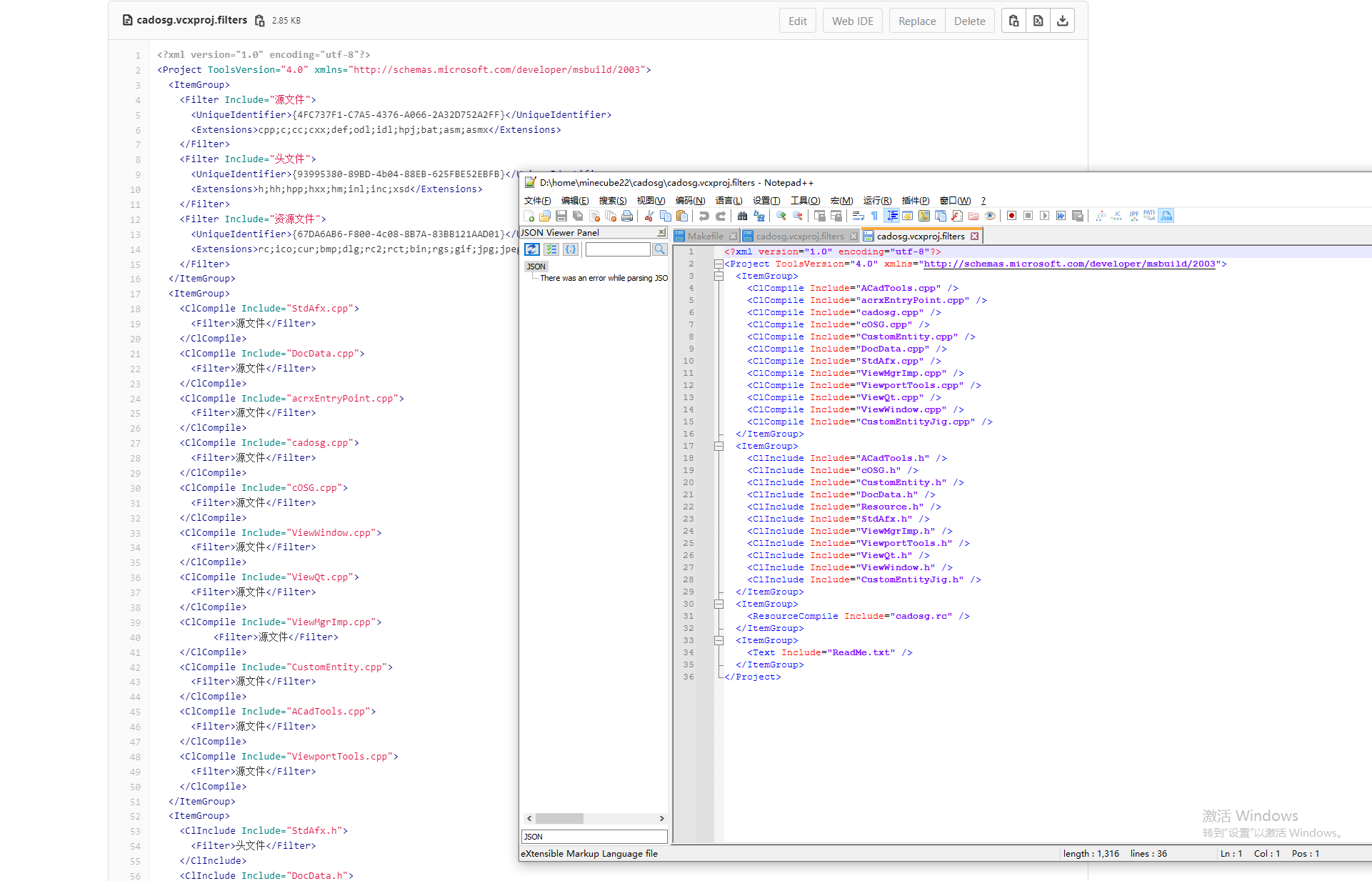The image size is (1372, 881).
Task: Open the user defined language dialog icon
Action: coord(908,216)
